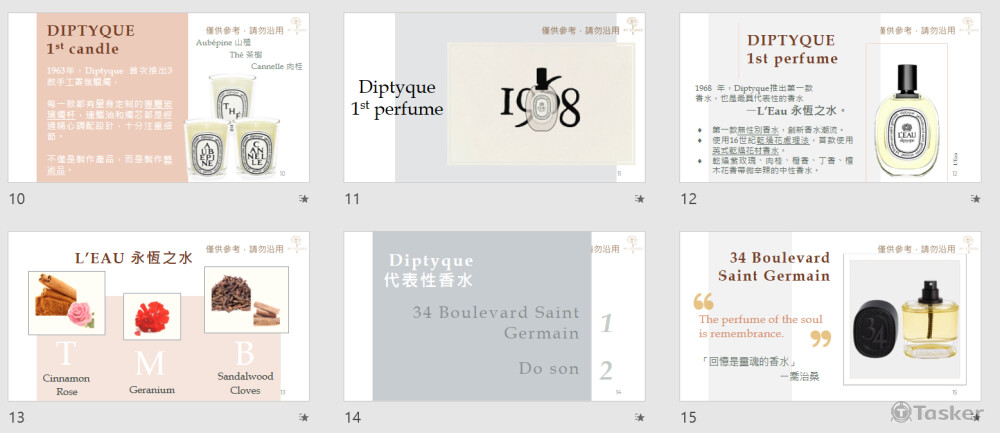Viewport: 1000px width, 433px height.
Task: Click slide number label 13
Action: 17,418
